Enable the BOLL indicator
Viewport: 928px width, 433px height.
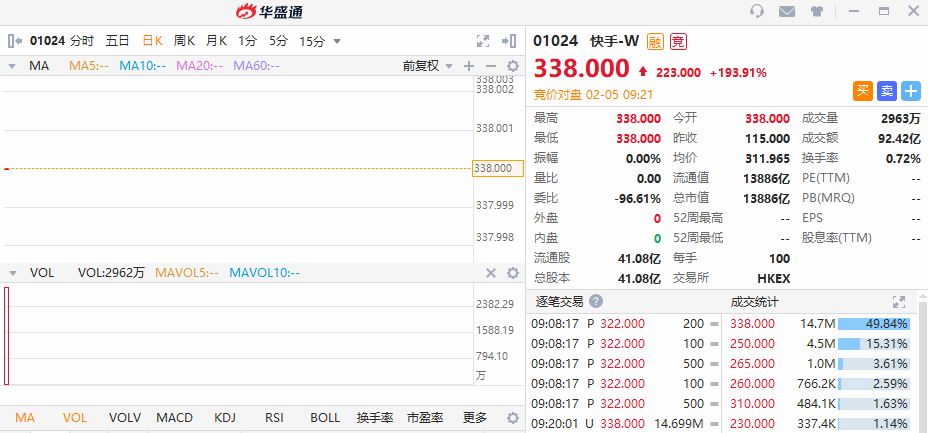click(325, 418)
